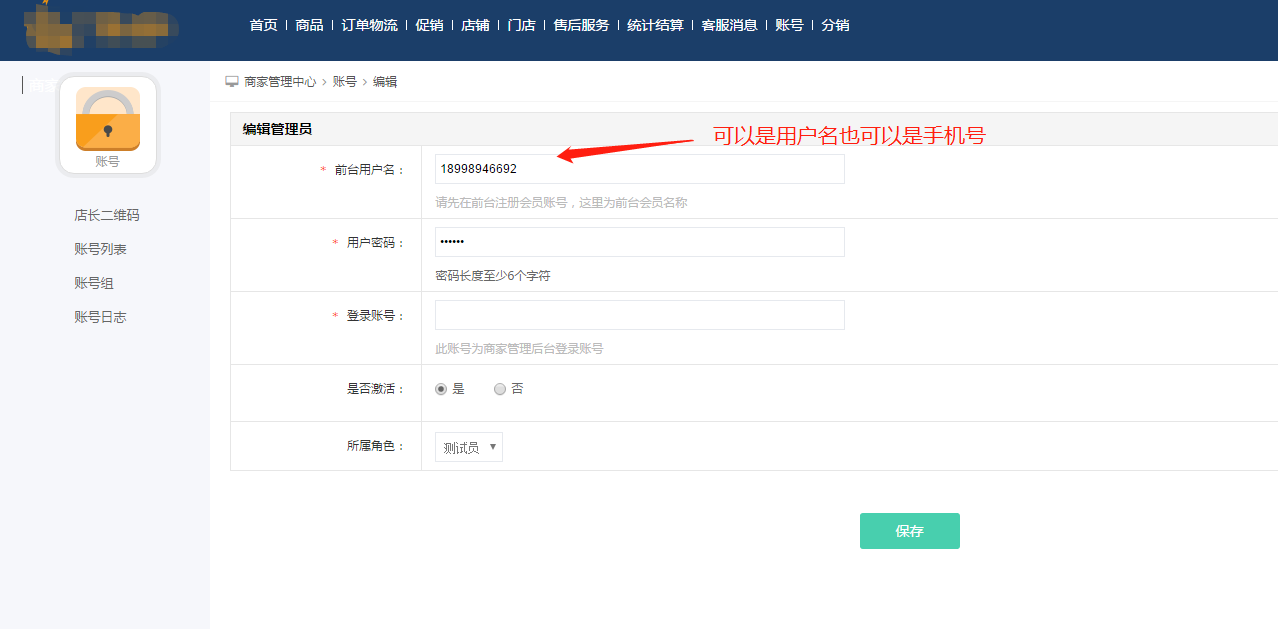Click the monitor icon in breadcrumb
The image size is (1278, 629).
(232, 81)
